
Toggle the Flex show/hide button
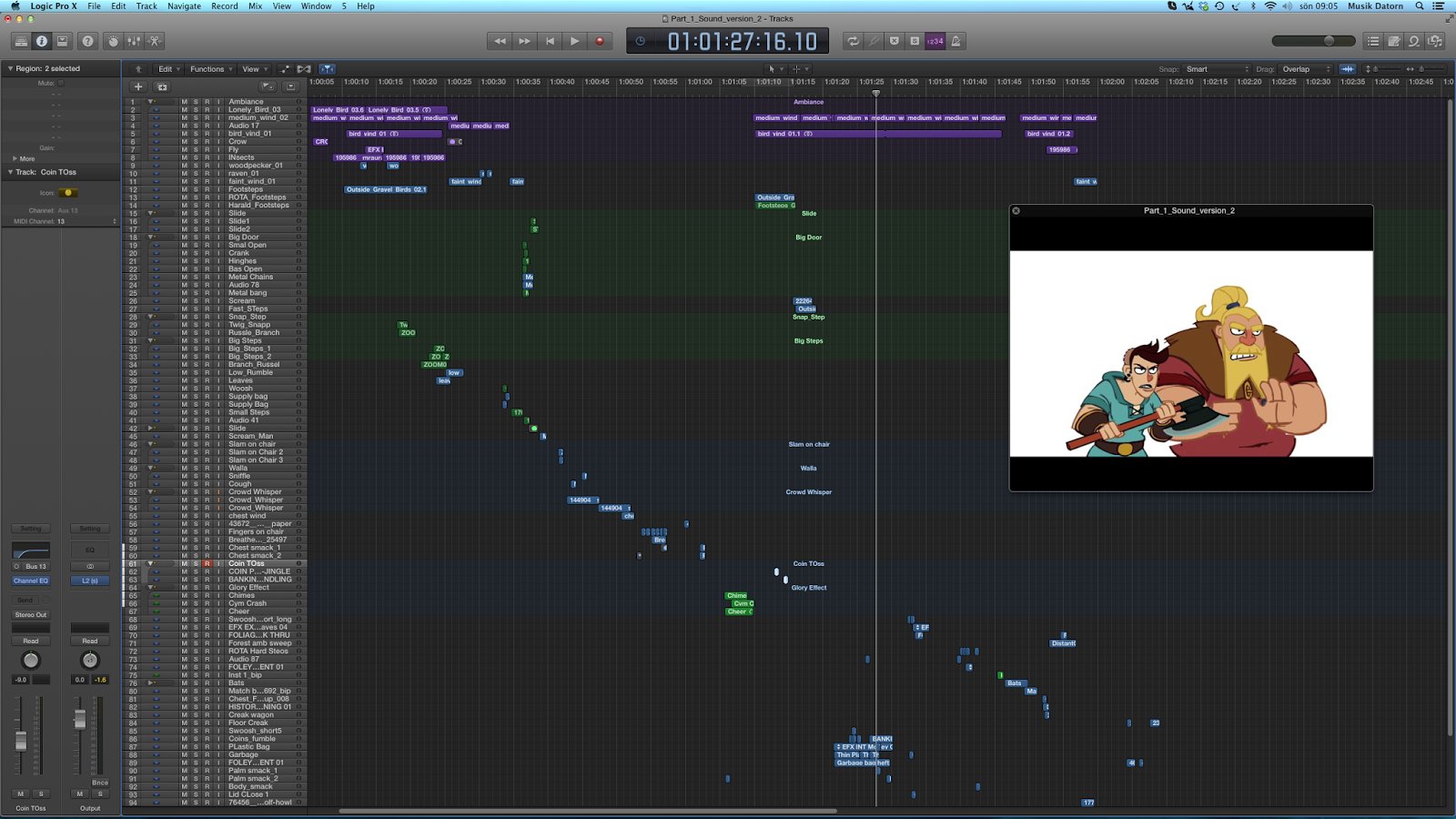[x=304, y=69]
